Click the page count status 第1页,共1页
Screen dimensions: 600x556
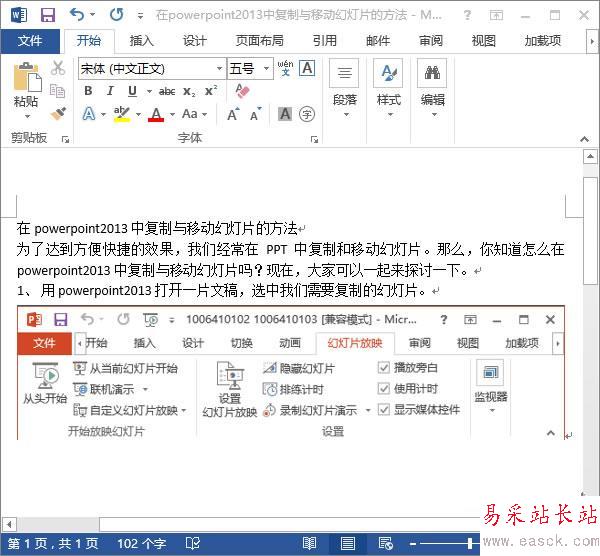(53, 544)
